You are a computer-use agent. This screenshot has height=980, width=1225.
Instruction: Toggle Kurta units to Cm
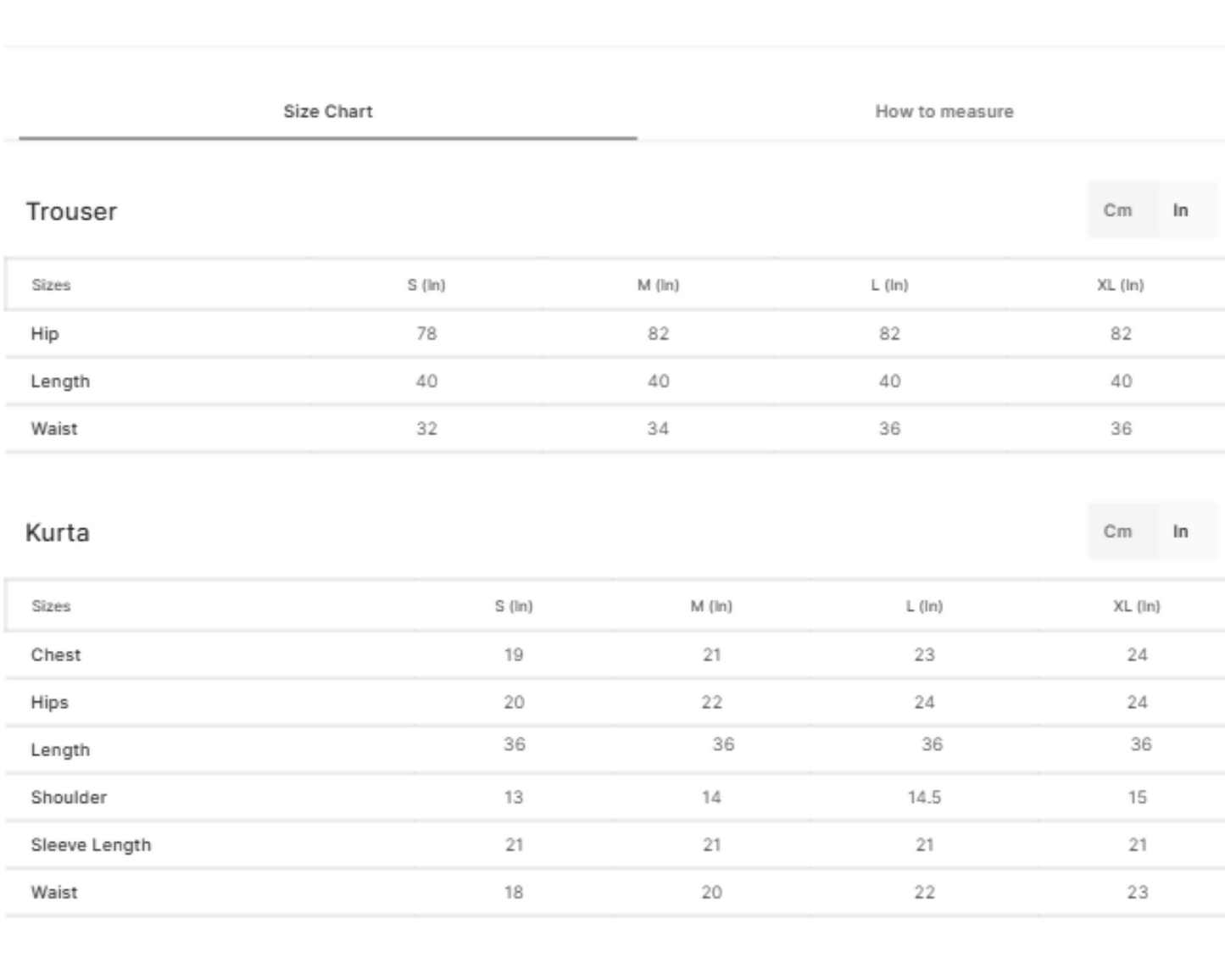click(x=1117, y=532)
